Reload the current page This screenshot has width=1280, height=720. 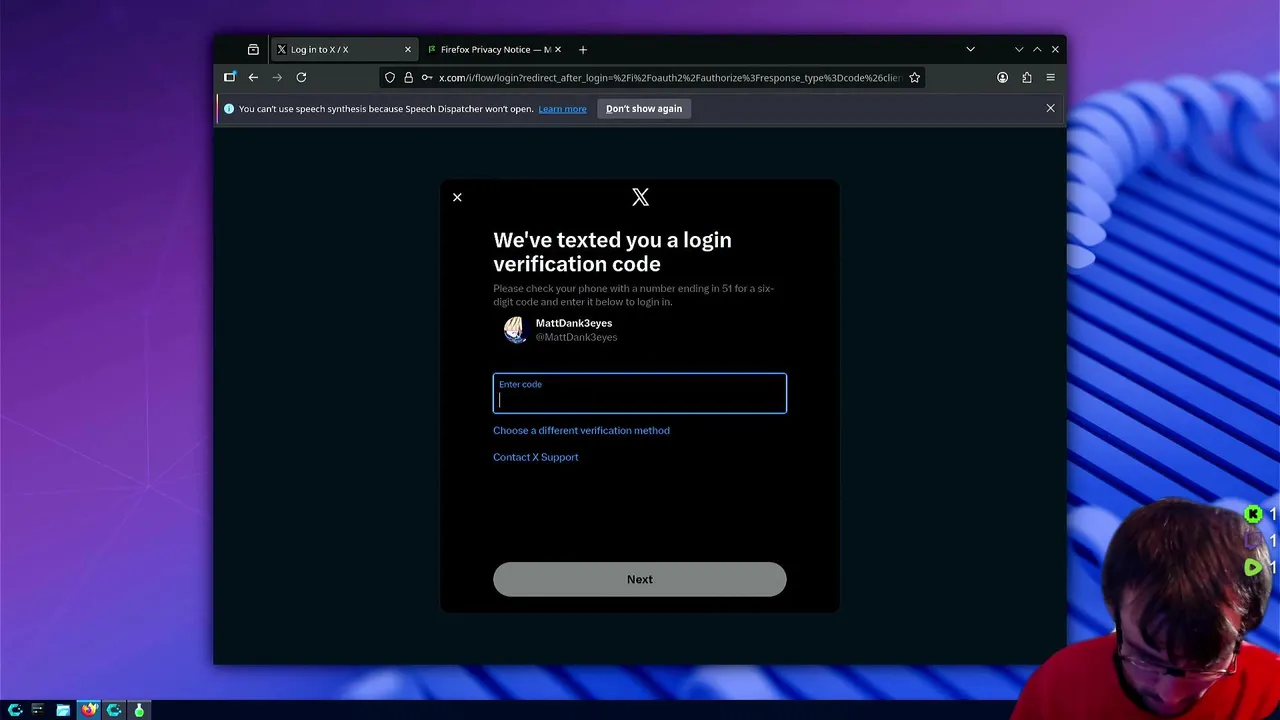301,77
